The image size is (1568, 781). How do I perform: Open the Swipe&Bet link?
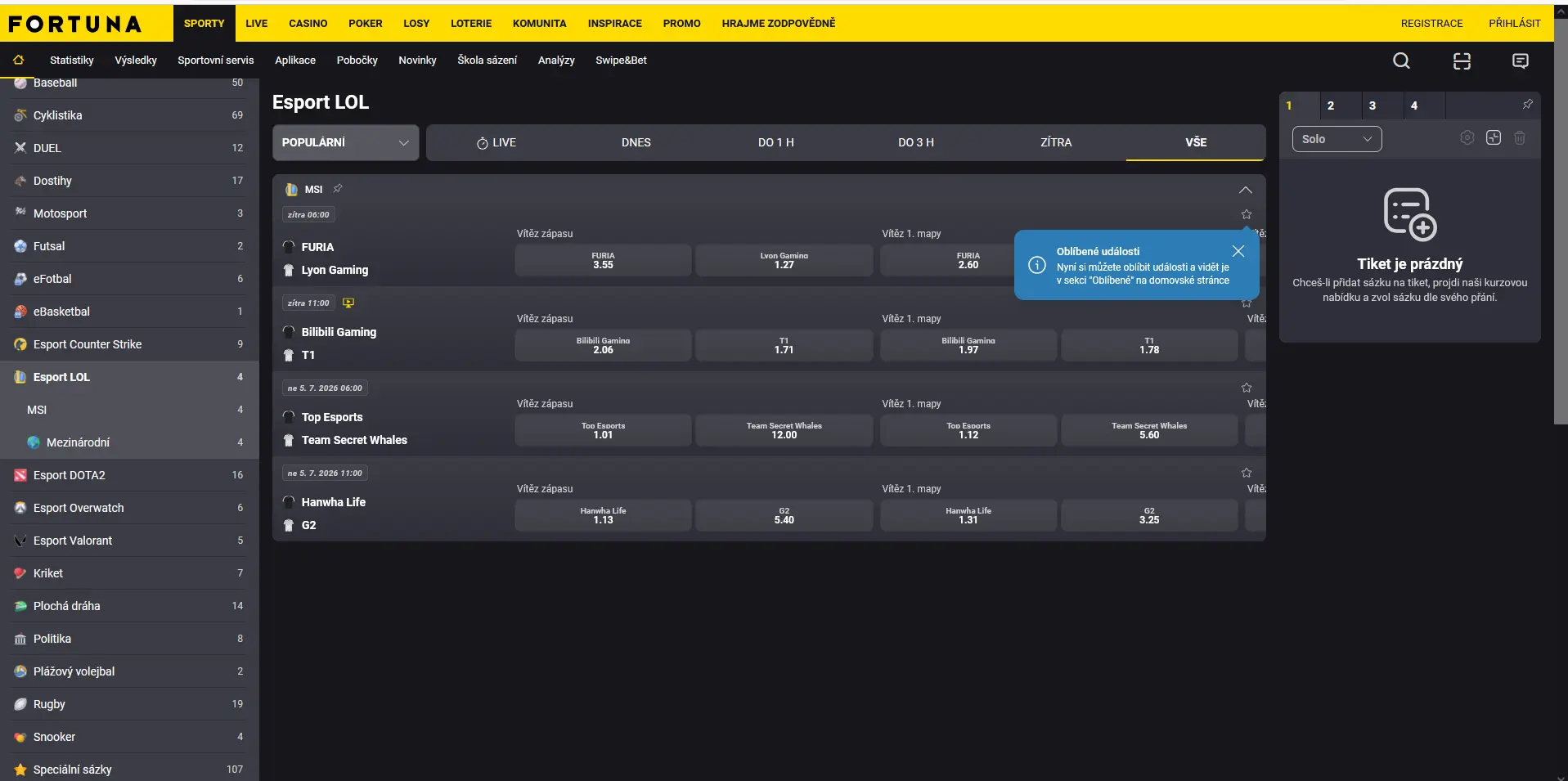pos(621,61)
